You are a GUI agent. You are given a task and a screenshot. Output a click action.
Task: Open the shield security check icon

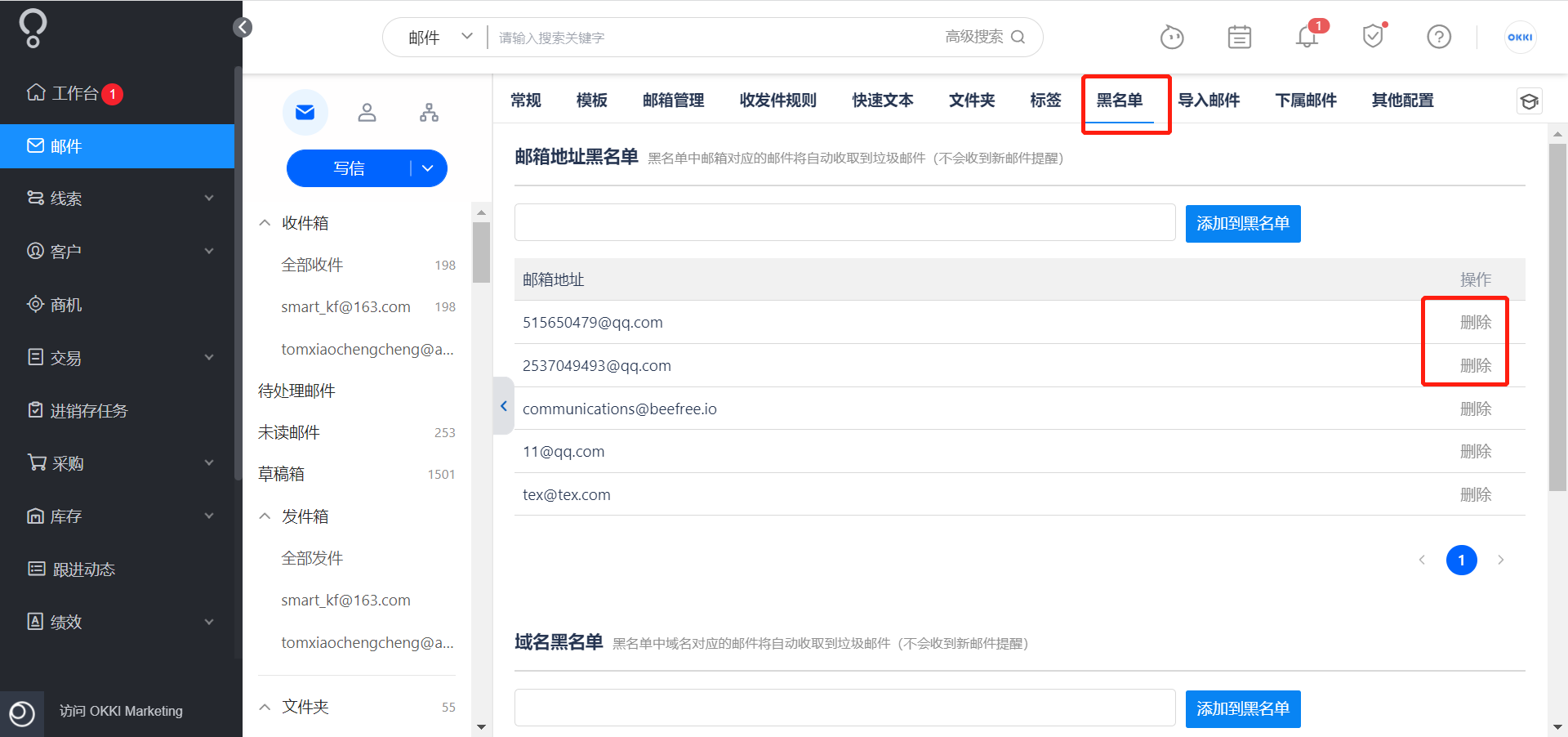click(x=1373, y=36)
